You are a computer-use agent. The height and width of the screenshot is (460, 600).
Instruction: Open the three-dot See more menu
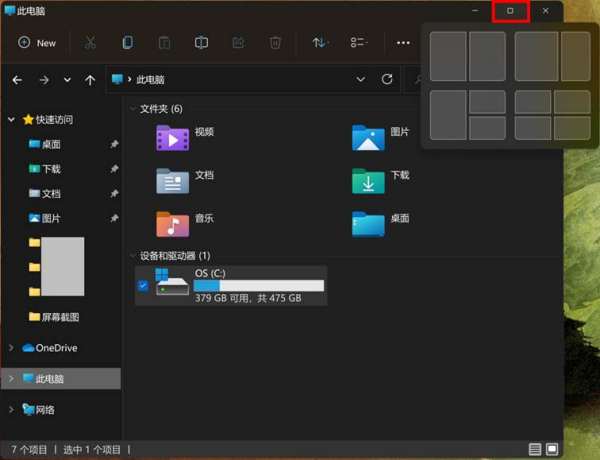pyautogui.click(x=403, y=43)
